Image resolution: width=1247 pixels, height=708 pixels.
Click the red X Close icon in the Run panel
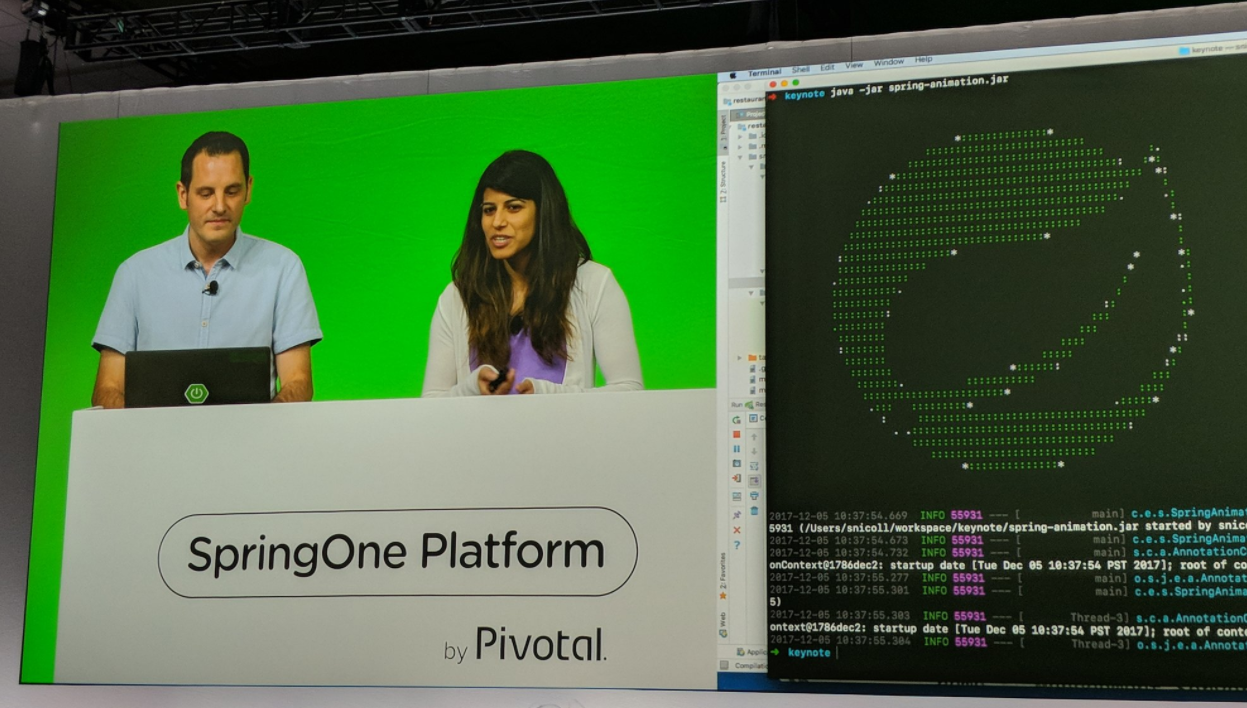737,530
